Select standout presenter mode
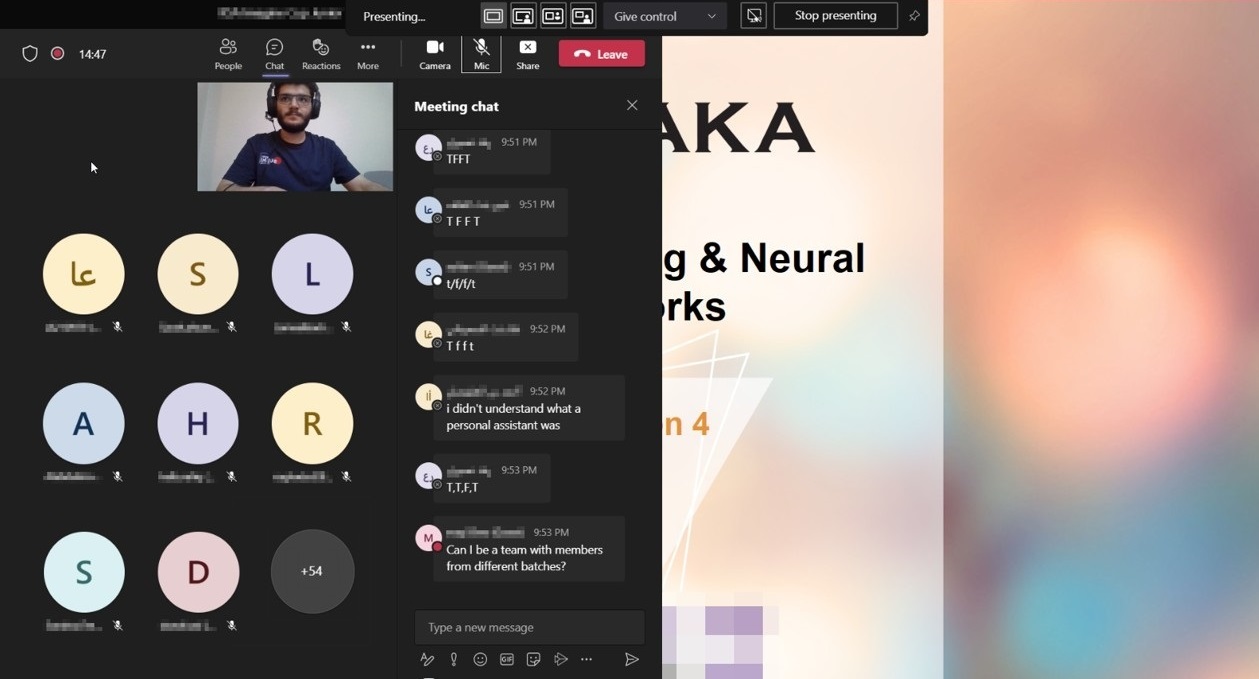 click(x=523, y=16)
